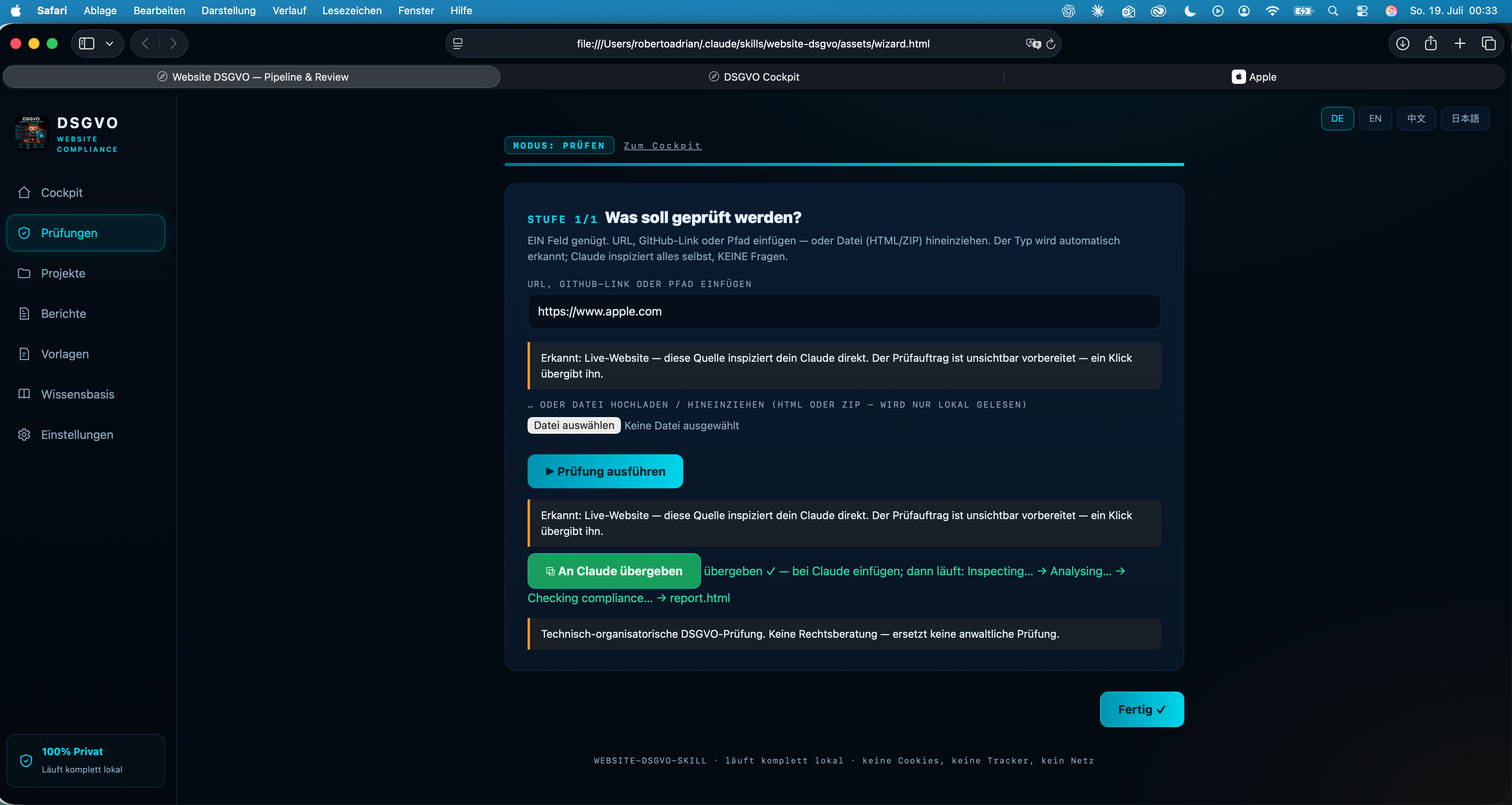The image size is (1512, 805).
Task: Go back with Safari back arrow
Action: pos(145,43)
